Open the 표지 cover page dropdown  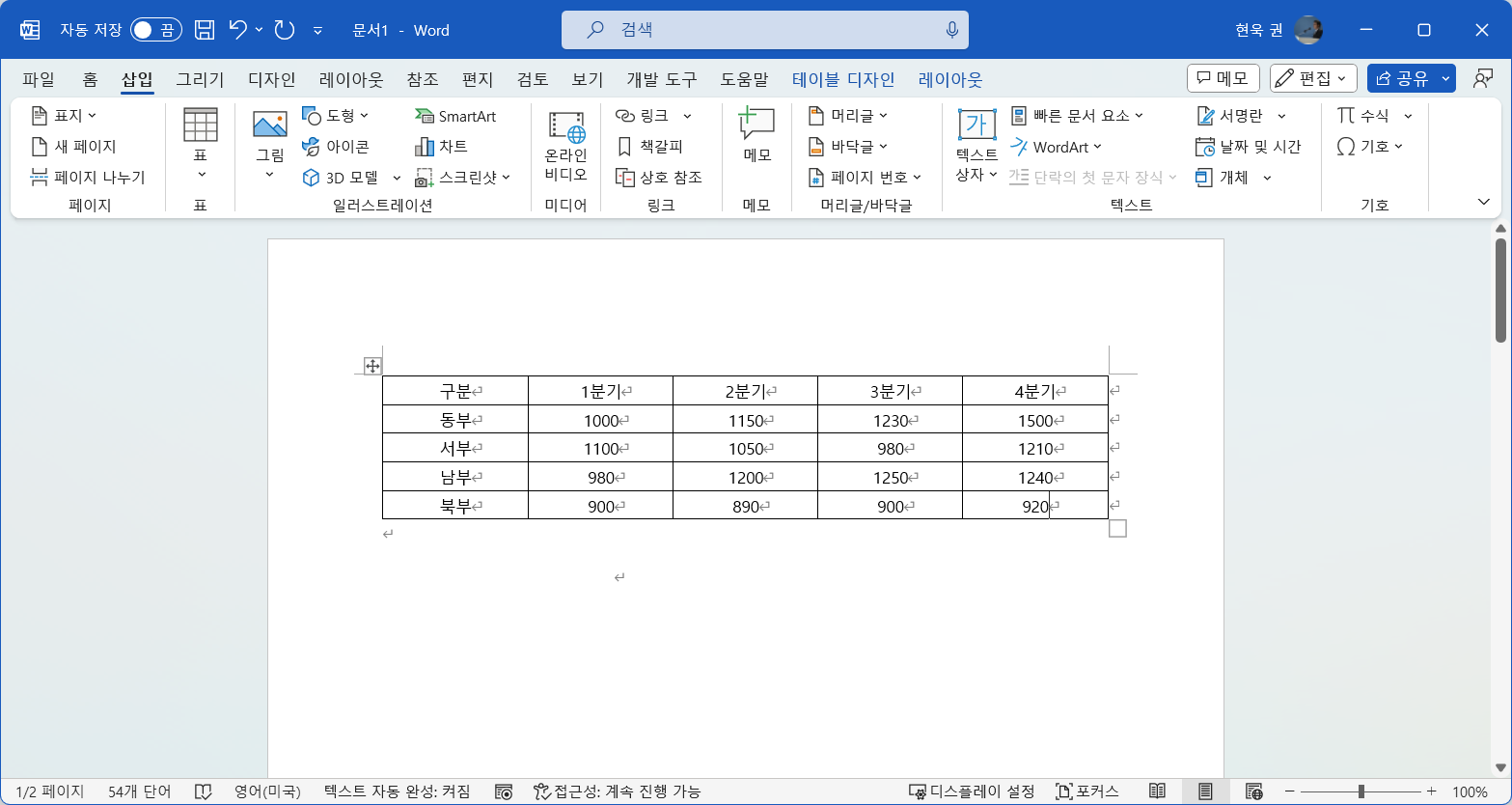[x=64, y=116]
